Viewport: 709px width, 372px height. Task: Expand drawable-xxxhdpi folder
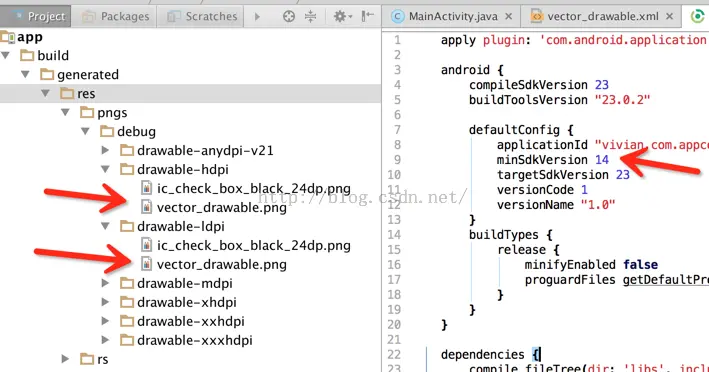105,340
